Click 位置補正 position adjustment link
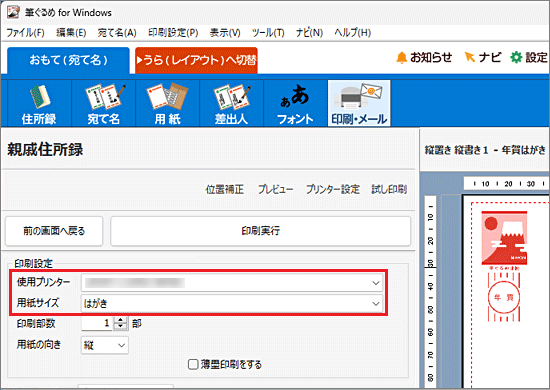550x390 pixels. (x=224, y=189)
